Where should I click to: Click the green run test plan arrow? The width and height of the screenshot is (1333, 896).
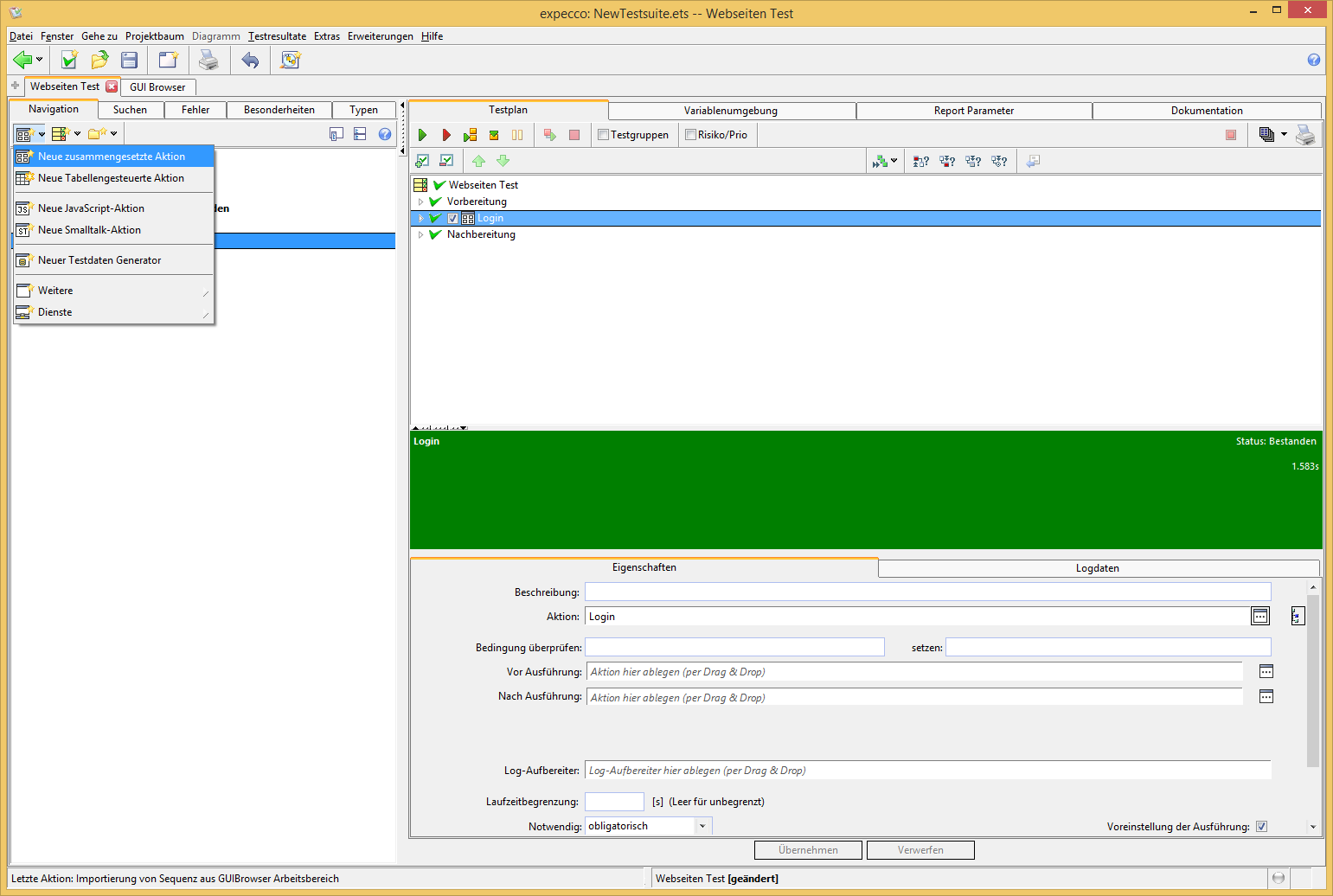[x=422, y=135]
